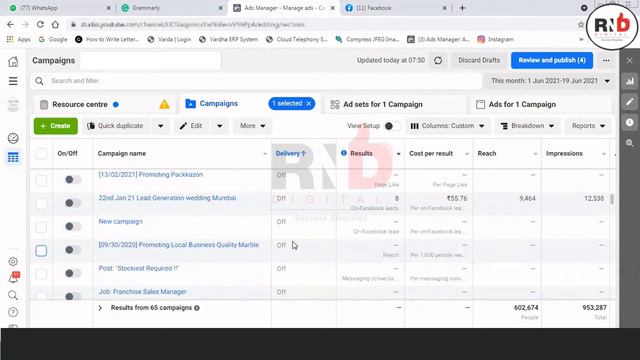Screen dimensions: 640x360
Task: Click browser back arrow
Action: pos(10,24)
